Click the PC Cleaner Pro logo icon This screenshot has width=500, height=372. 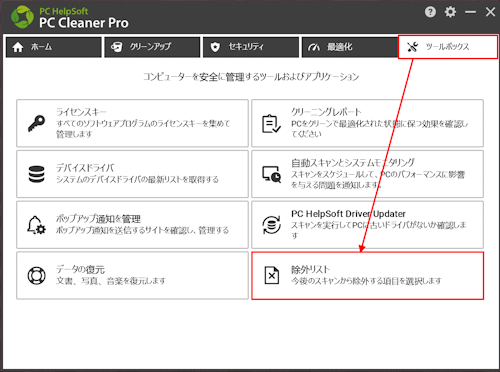point(22,17)
